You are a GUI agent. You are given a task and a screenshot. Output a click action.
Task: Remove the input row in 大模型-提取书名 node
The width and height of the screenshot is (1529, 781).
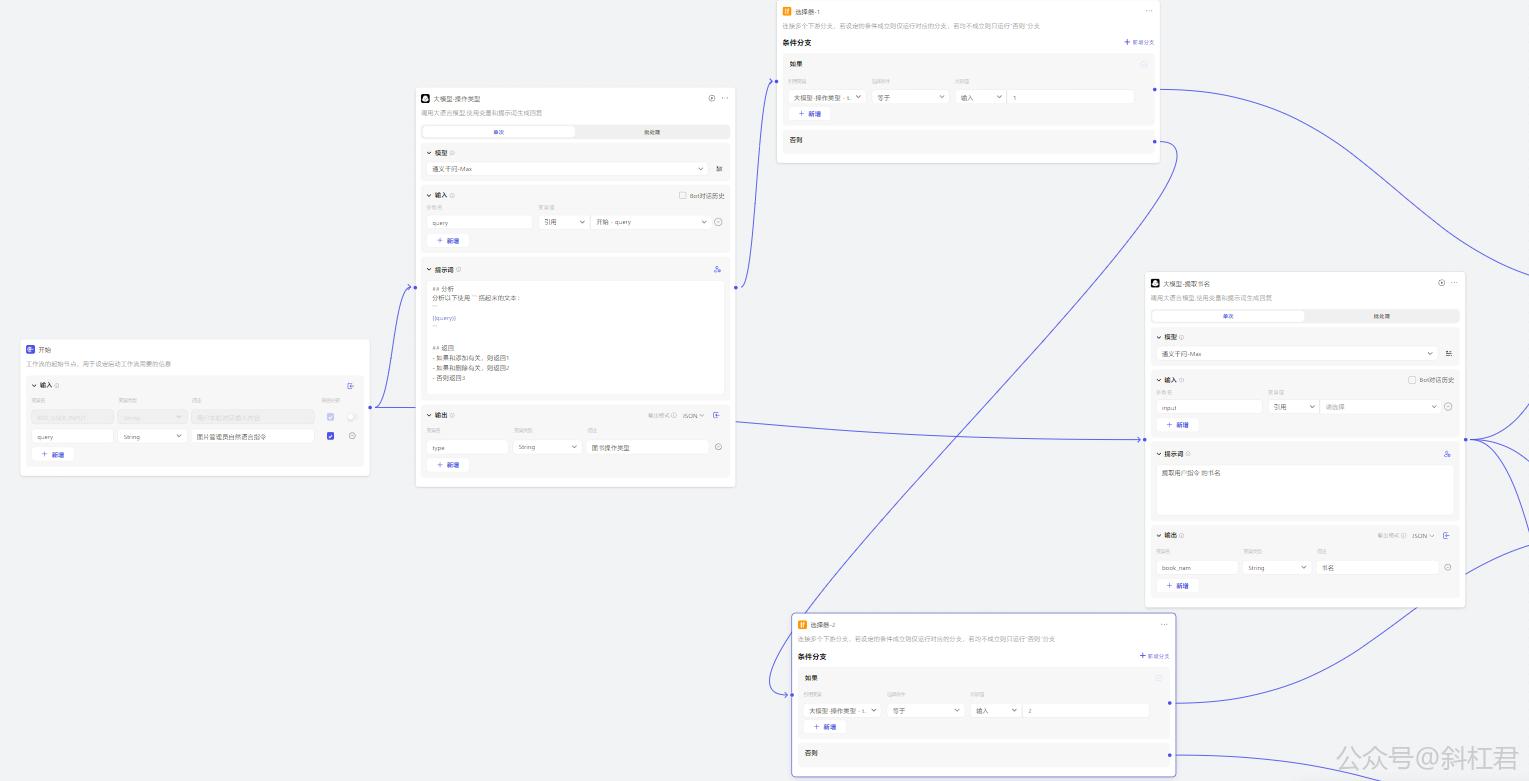click(x=1448, y=407)
